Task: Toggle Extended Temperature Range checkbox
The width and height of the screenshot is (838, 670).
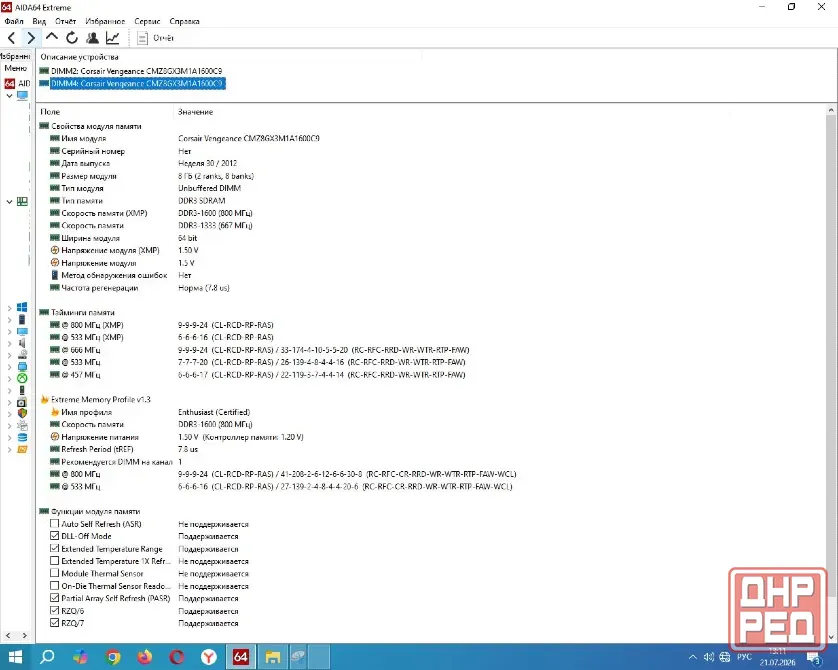Action: [55, 548]
